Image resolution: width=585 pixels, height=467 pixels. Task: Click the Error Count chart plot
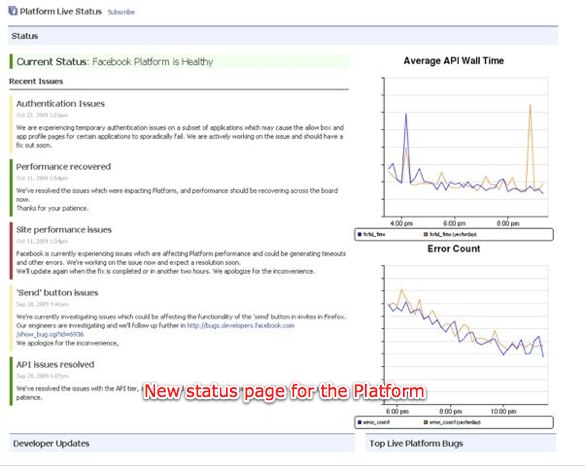pyautogui.click(x=466, y=335)
